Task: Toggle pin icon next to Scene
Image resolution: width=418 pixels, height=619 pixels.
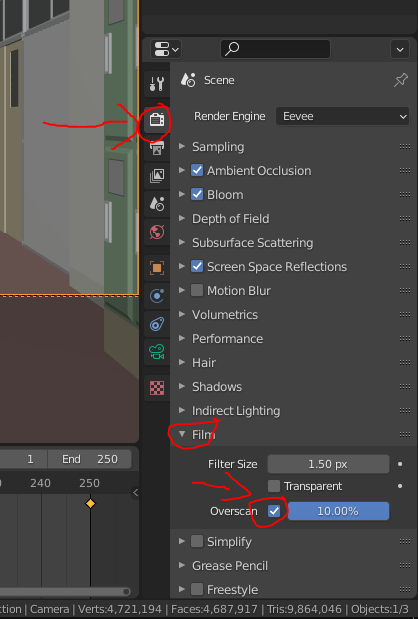Action: coord(401,80)
